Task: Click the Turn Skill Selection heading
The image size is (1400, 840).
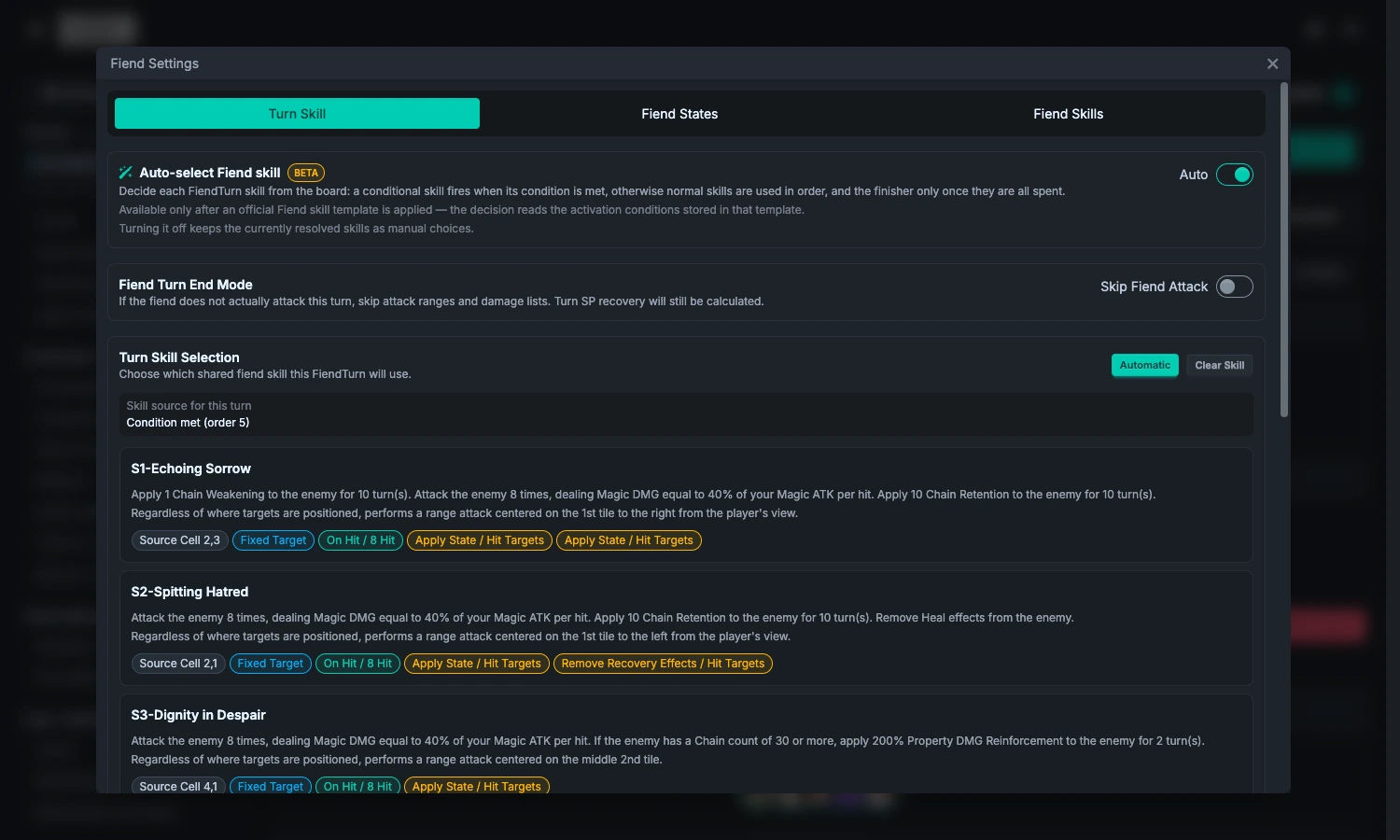Action: 179,357
